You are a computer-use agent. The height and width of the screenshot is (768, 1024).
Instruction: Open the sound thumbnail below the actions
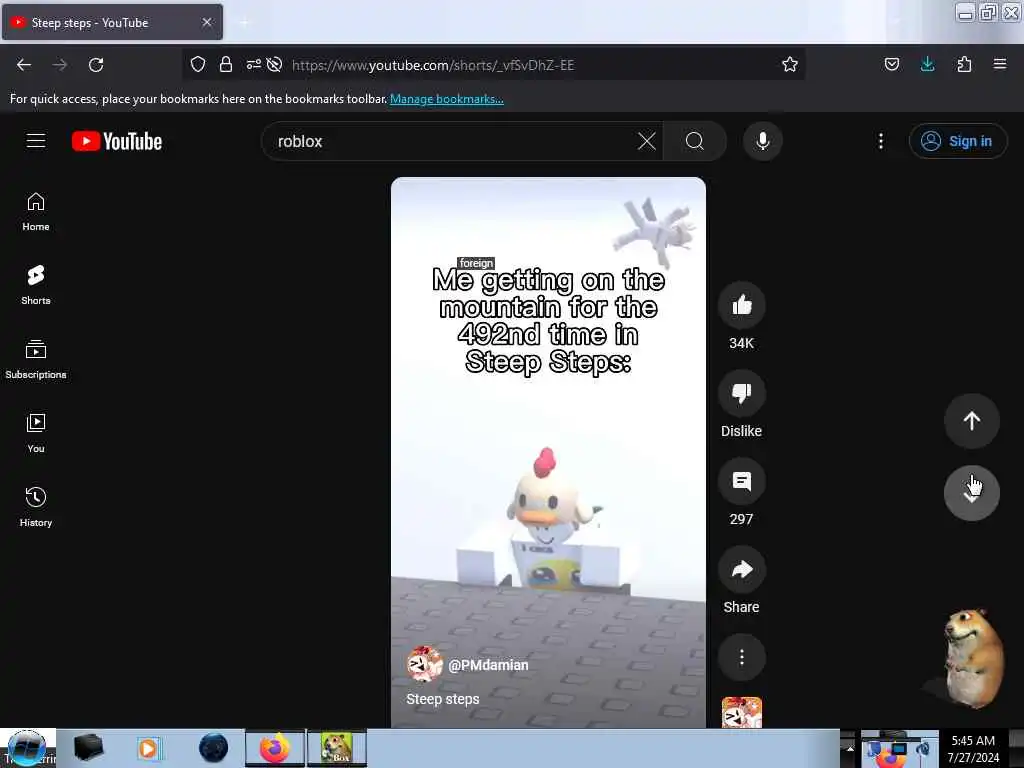click(741, 712)
